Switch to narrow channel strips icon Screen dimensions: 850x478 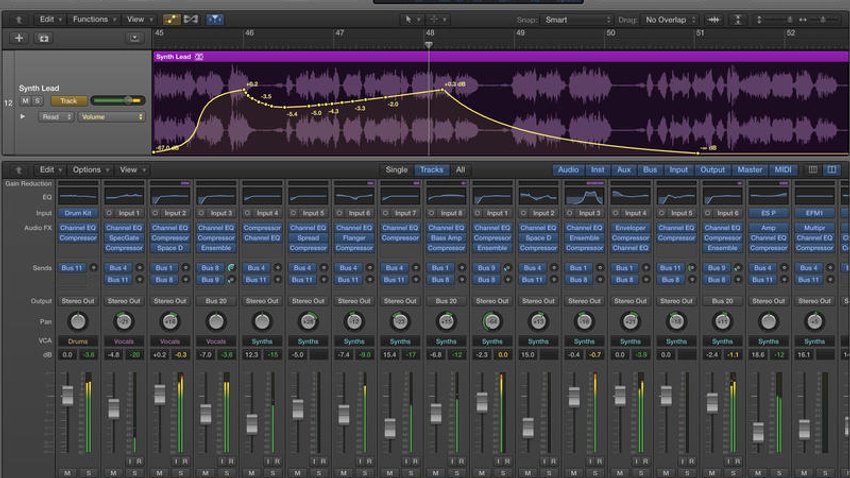813,170
